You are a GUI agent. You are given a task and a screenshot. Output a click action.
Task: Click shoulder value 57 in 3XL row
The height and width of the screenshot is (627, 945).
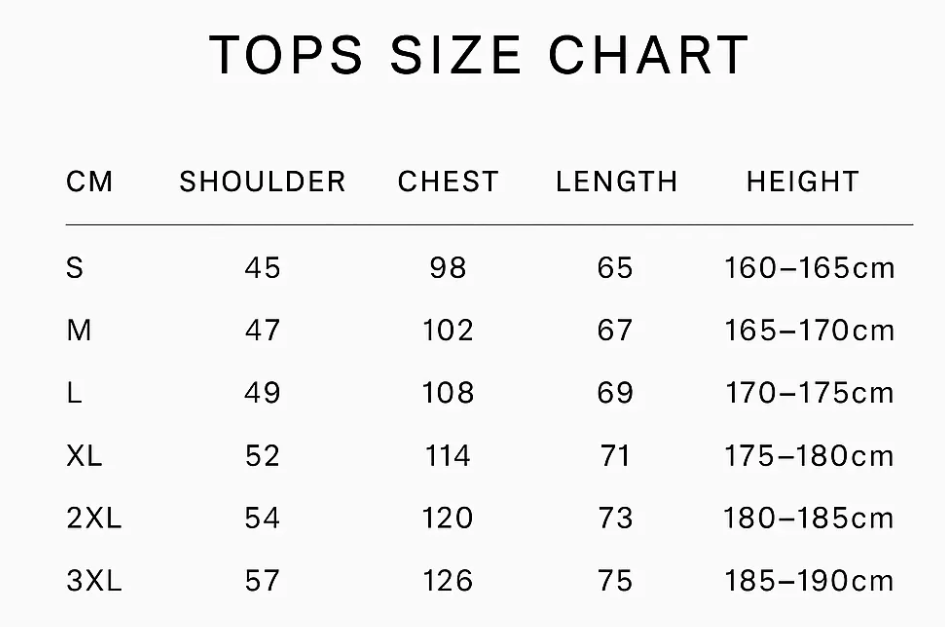[262, 581]
